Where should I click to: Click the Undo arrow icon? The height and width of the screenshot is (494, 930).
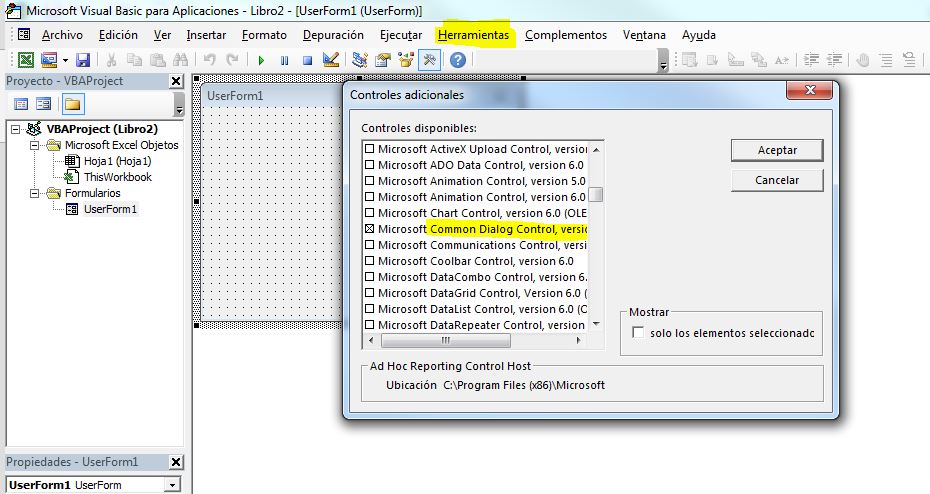(209, 60)
